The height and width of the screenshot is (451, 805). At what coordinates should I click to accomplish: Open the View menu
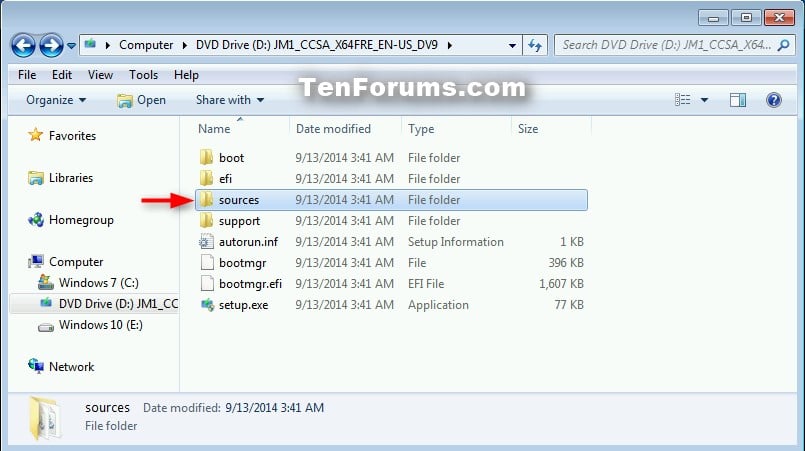point(100,75)
